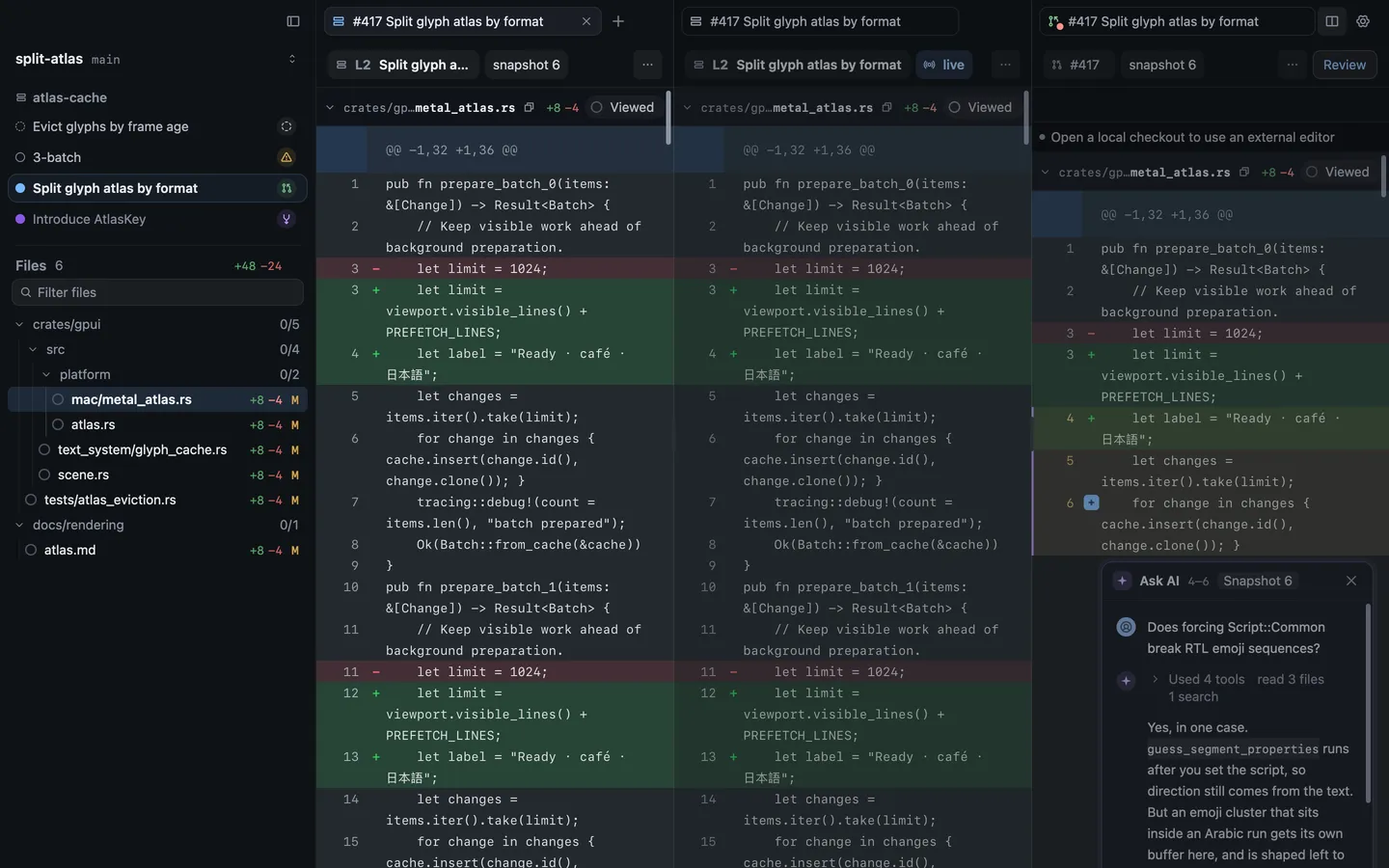Copy file path in left diff pane

point(529,108)
